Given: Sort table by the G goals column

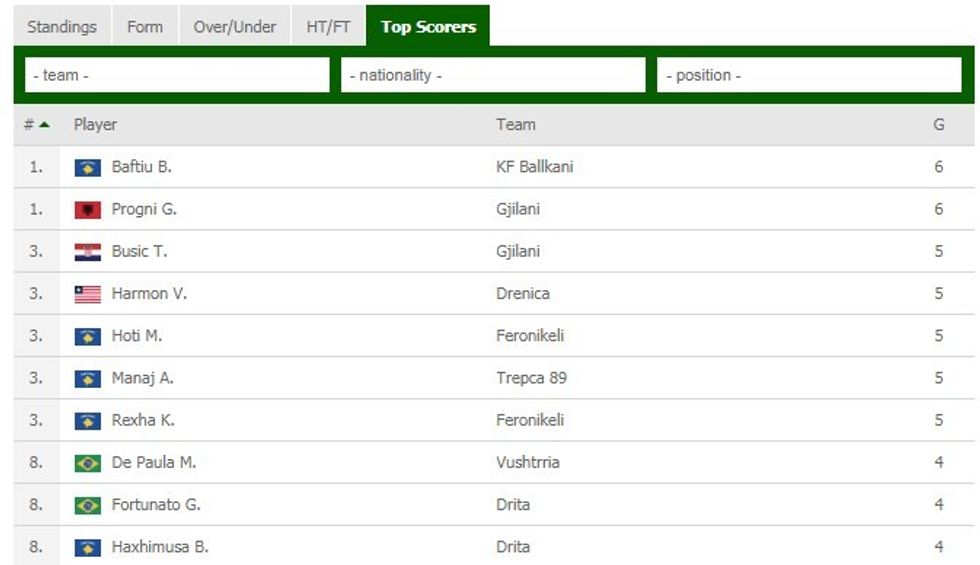Looking at the screenshot, I should pyautogui.click(x=939, y=125).
